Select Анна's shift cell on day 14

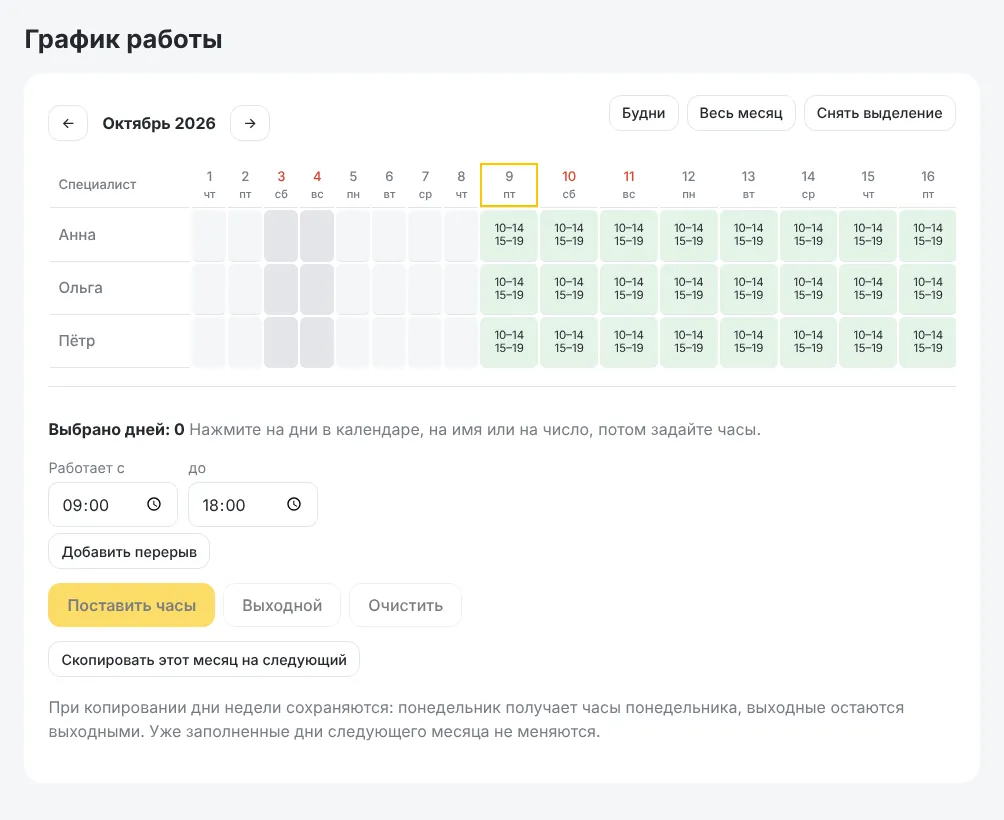[808, 235]
